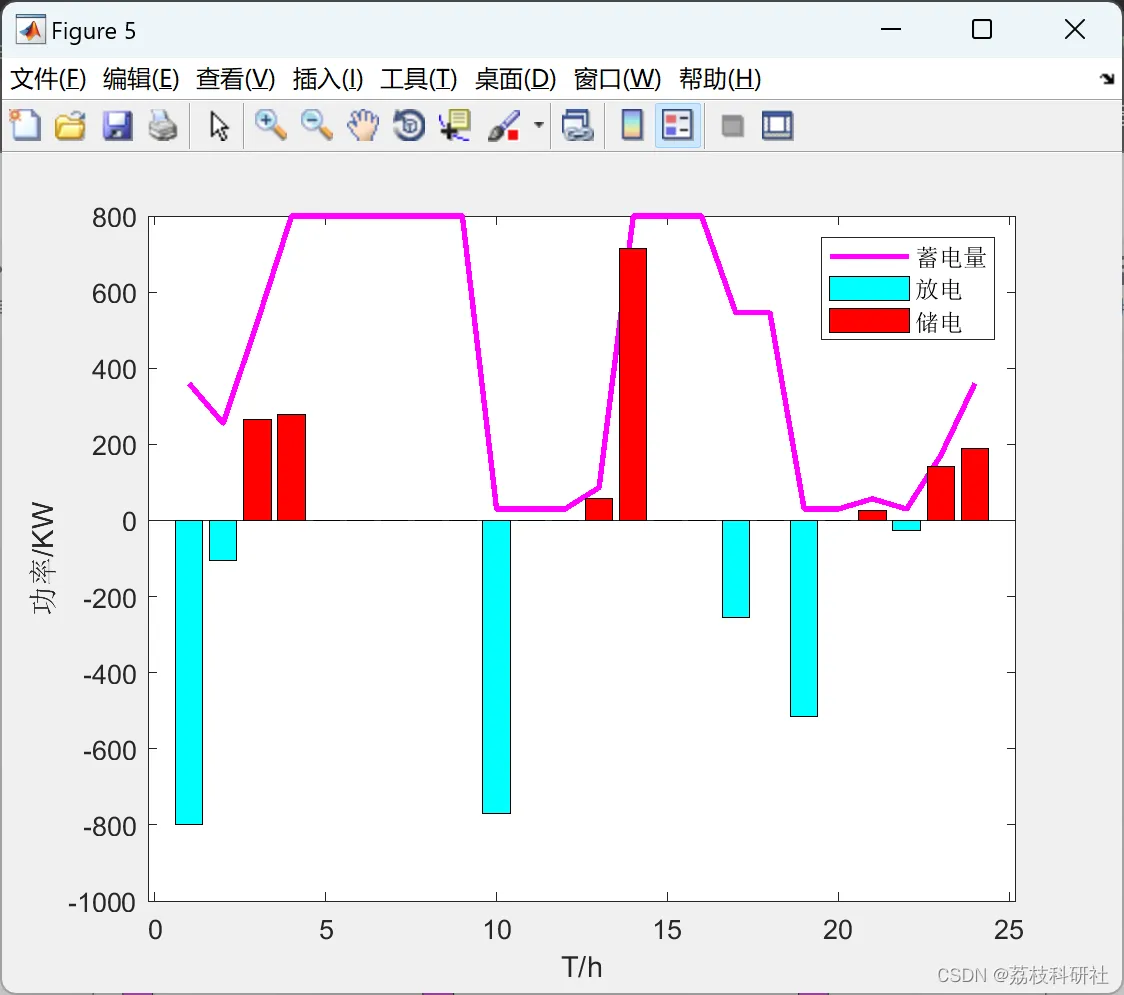
Task: Open the Brush tool dropdown arrow
Action: click(x=537, y=126)
